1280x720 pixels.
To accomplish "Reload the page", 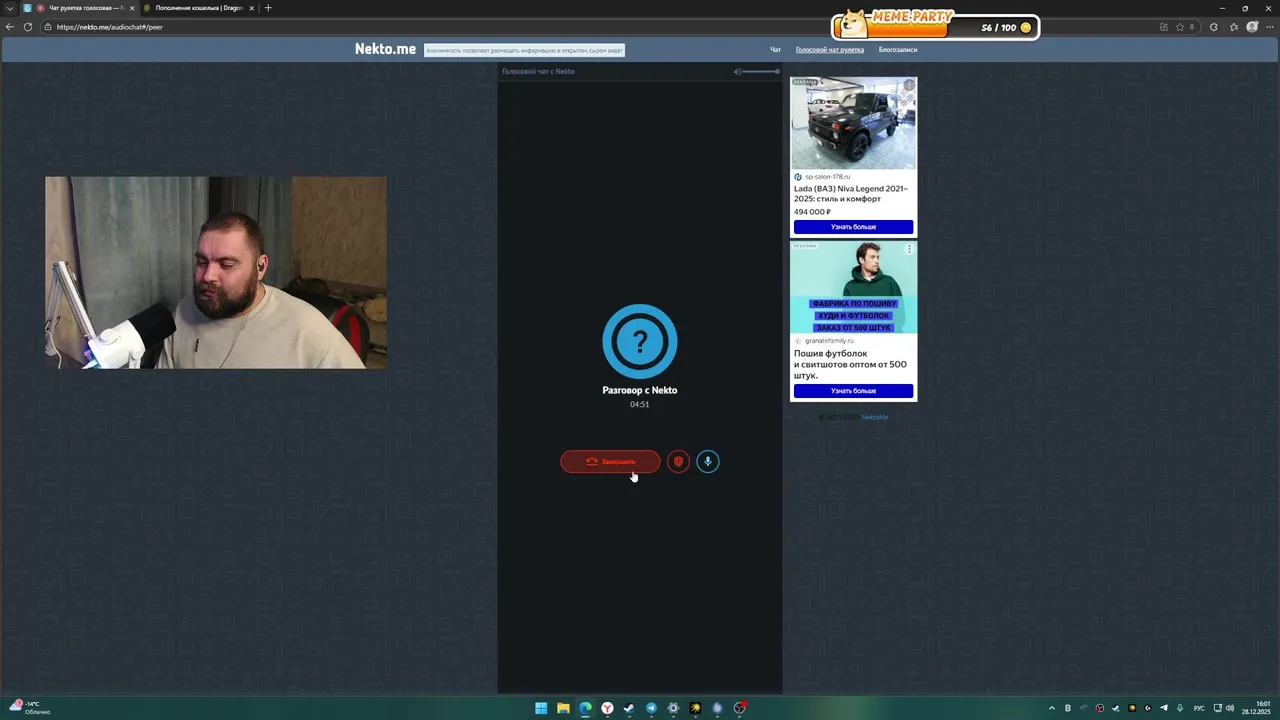I will coord(28,27).
